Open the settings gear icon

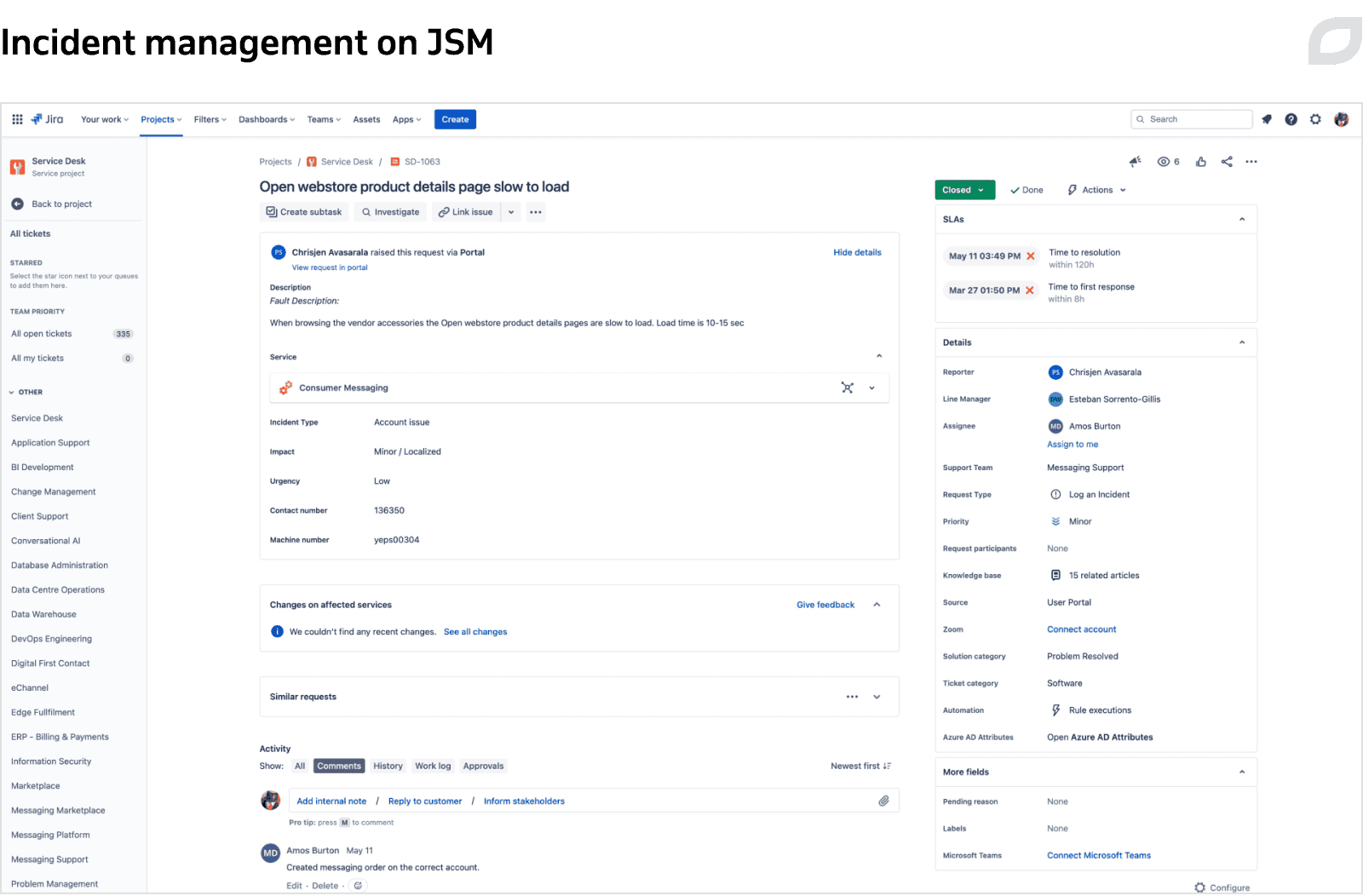(1316, 119)
